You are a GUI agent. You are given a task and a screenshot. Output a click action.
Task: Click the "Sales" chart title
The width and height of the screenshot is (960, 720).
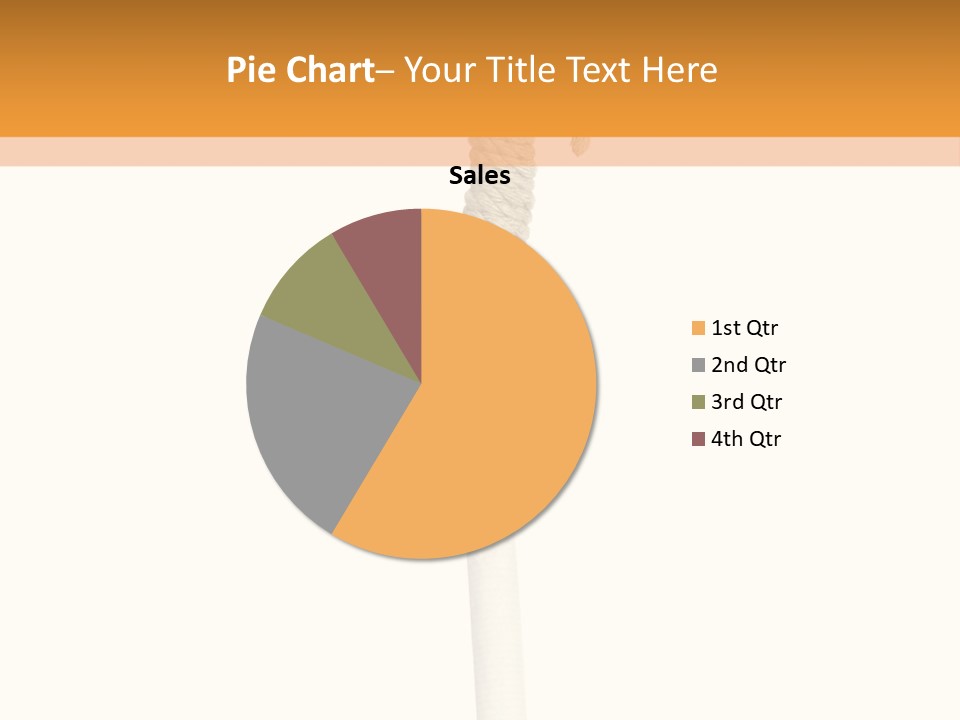pos(480,176)
